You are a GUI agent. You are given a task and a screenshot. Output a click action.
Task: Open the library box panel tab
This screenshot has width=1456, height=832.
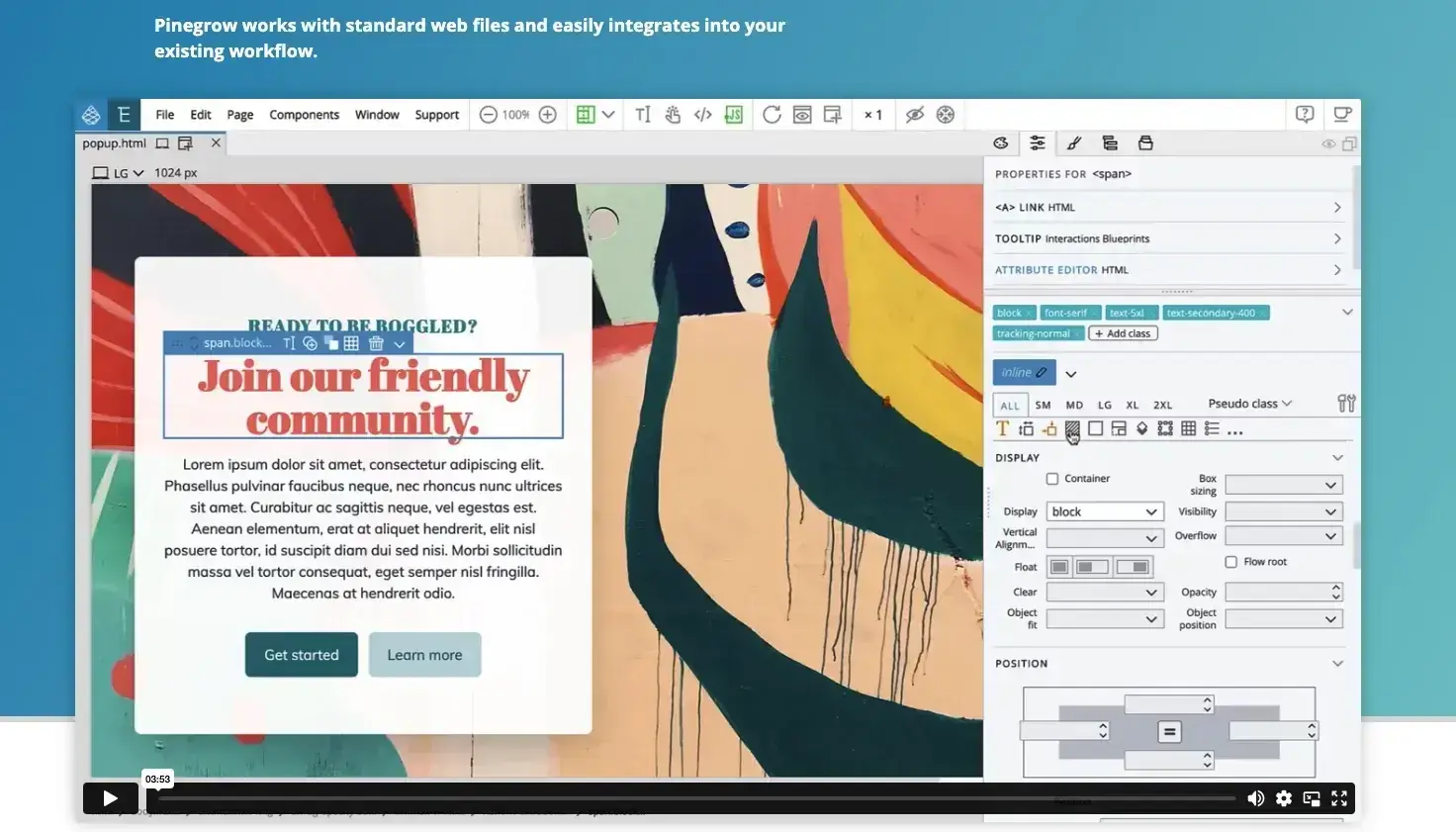pos(1145,143)
